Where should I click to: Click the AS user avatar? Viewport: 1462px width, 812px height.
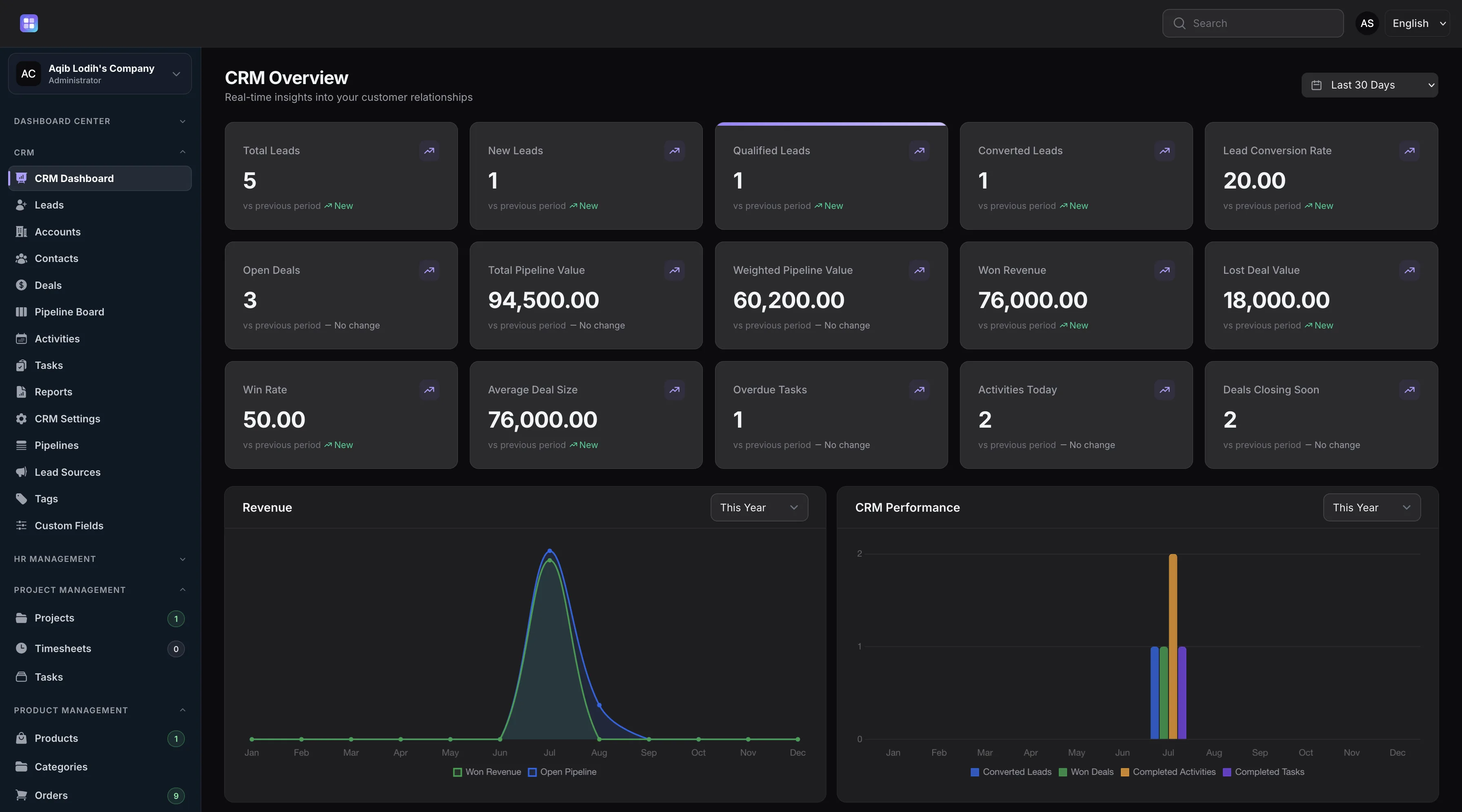click(1367, 23)
